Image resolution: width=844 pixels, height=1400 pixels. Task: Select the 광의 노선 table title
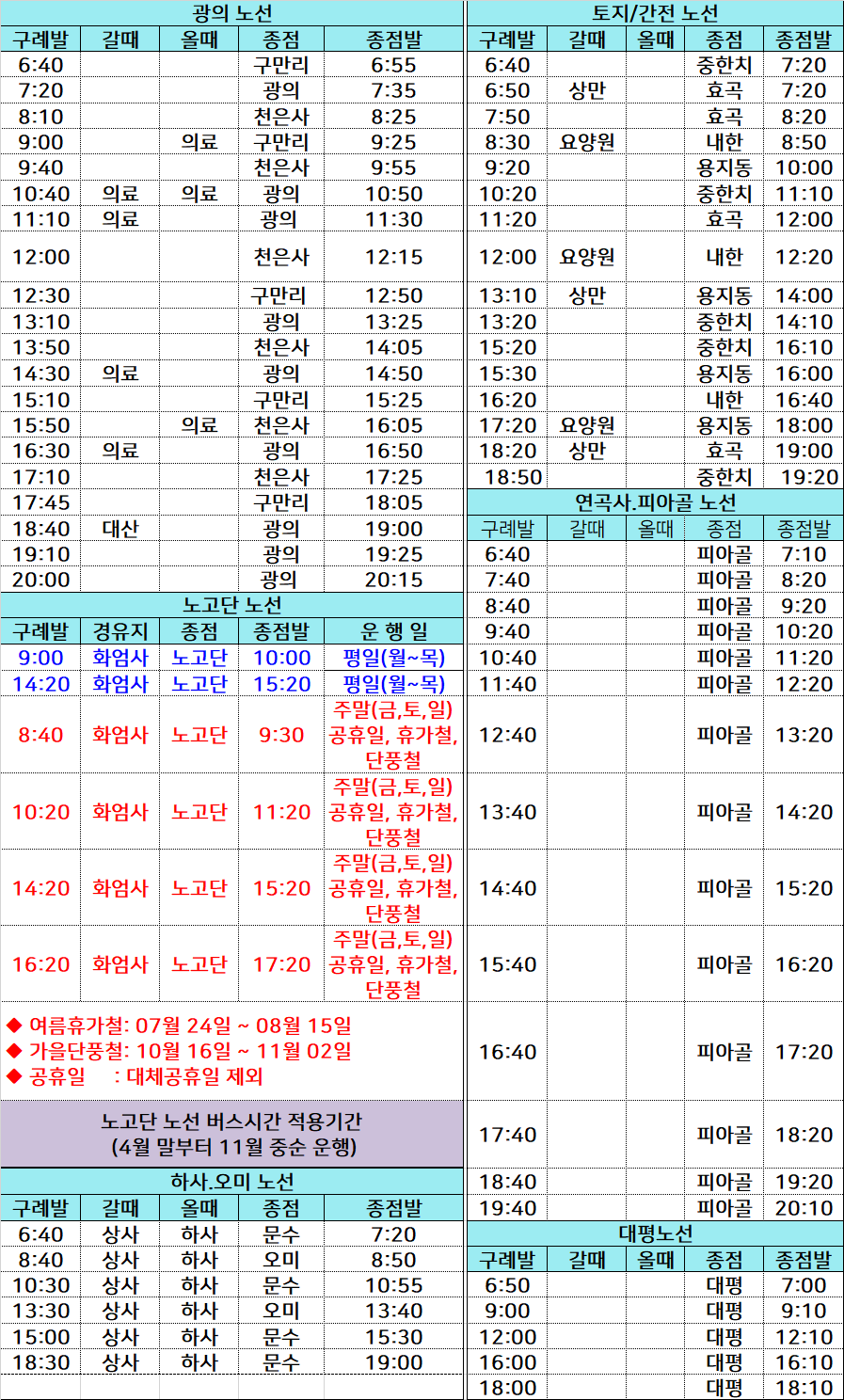click(231, 13)
